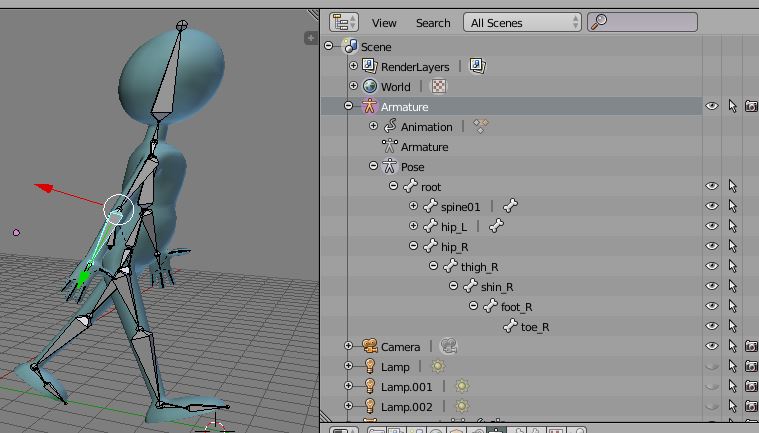Select the toe_R bone entry
This screenshot has width=759, height=433.
[x=535, y=327]
